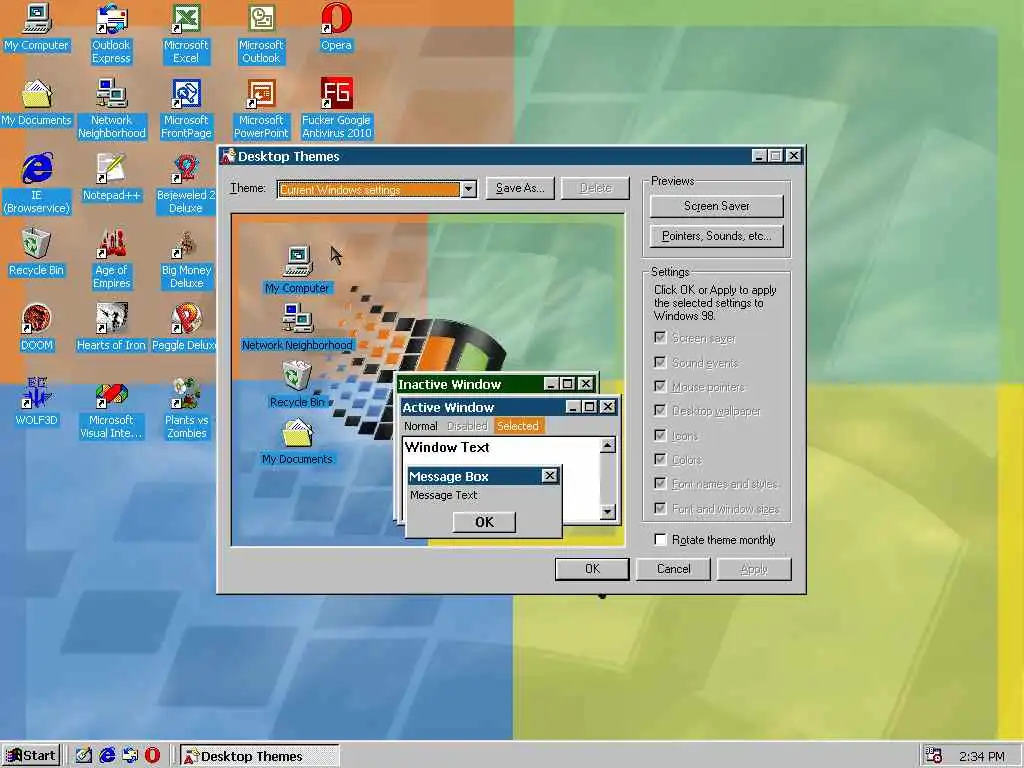Click the Selected item in preview menu
1024x768 pixels.
click(518, 426)
